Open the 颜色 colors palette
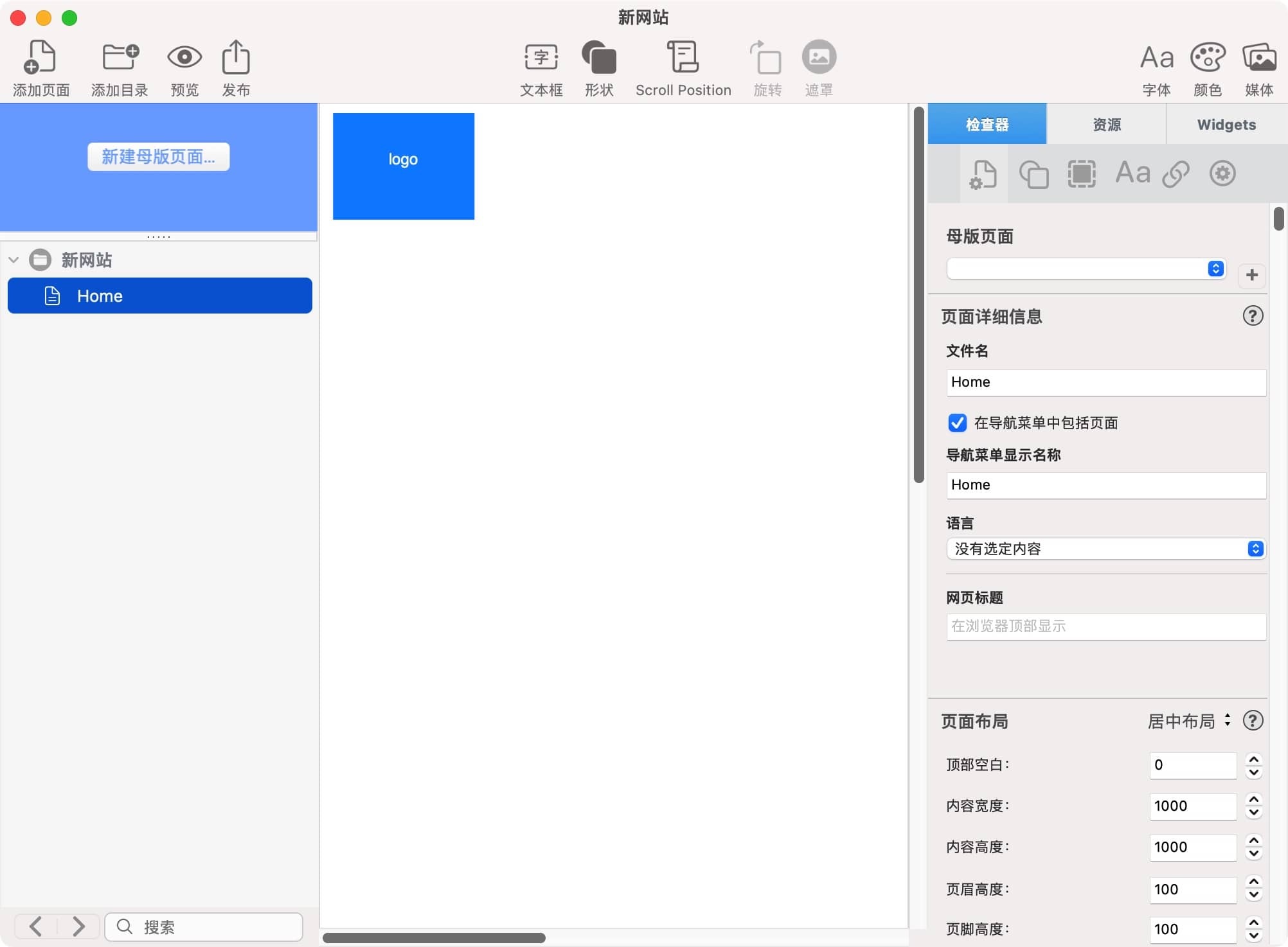 (1208, 57)
